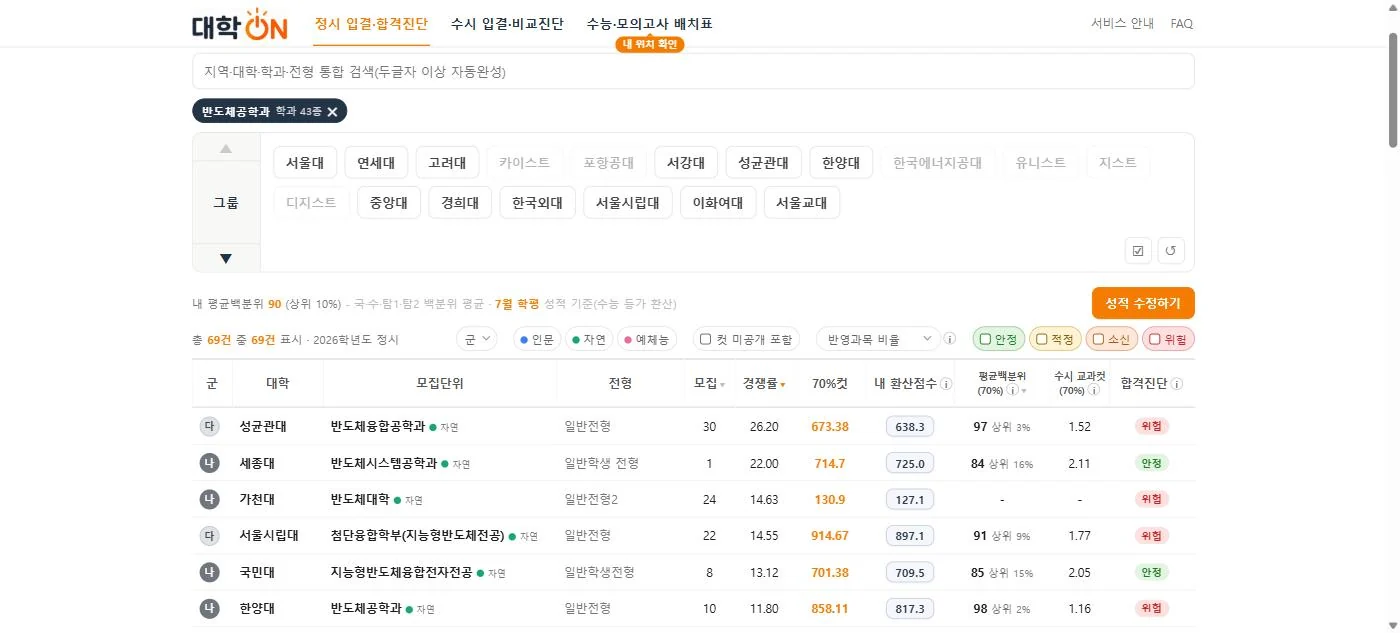
Task: Select 한양대 university chip
Action: click(x=841, y=162)
